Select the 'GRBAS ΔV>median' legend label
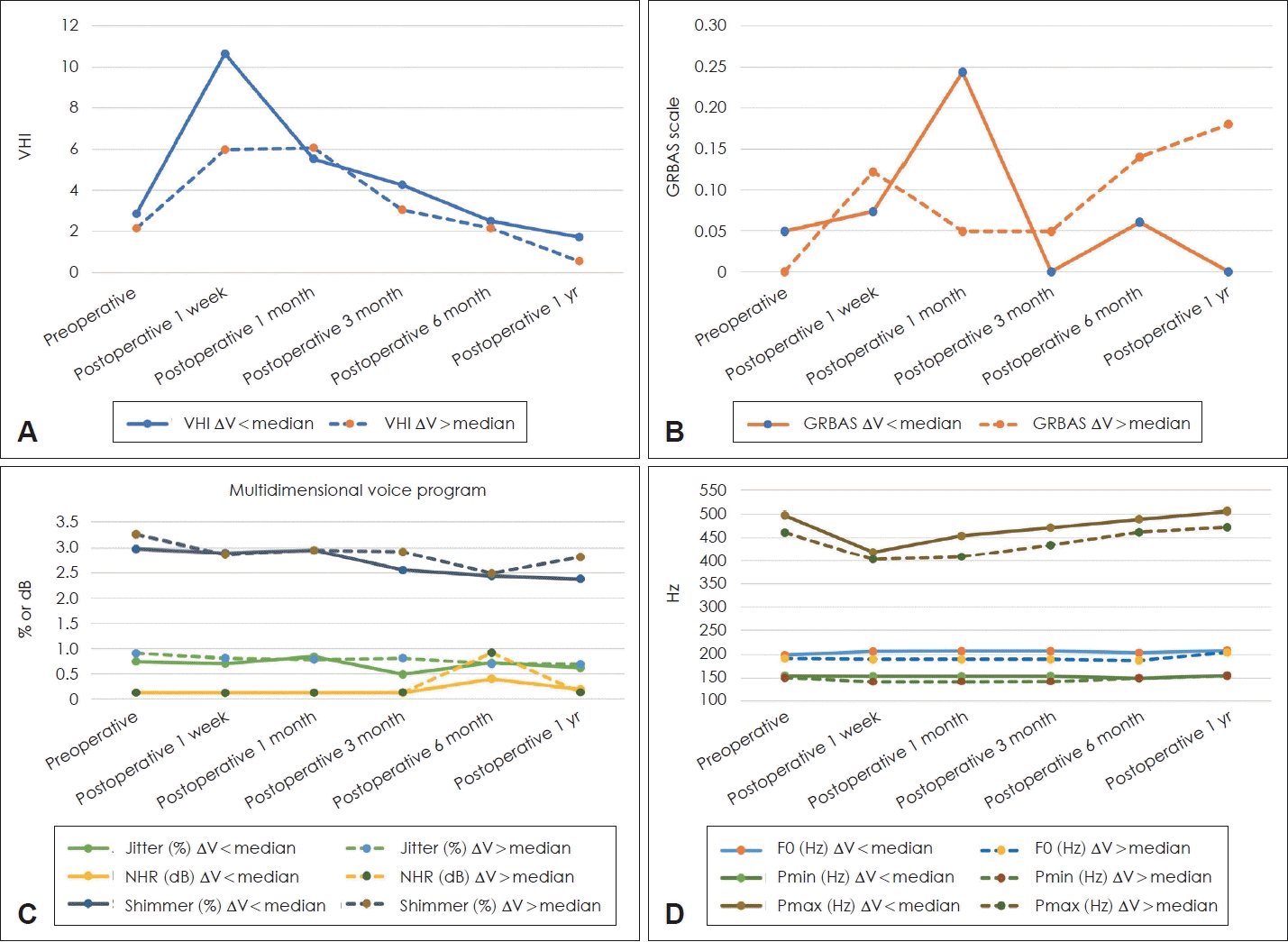Image resolution: width=1288 pixels, height=942 pixels. click(1111, 424)
